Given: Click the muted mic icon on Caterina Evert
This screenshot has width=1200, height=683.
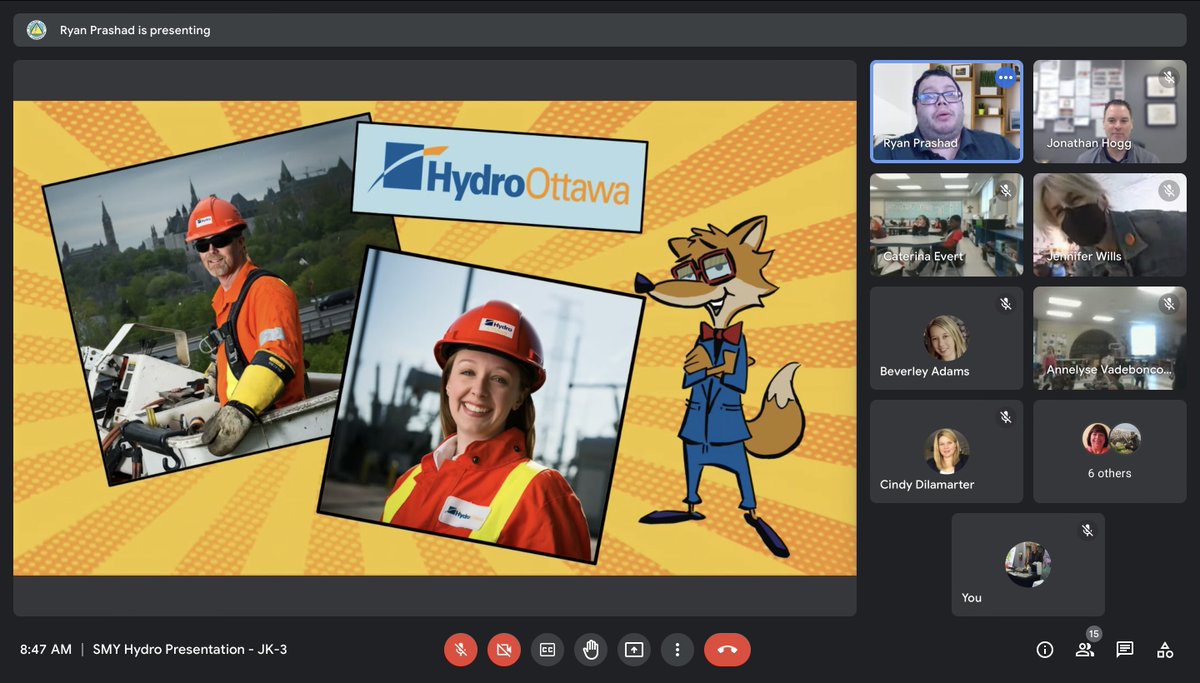Looking at the screenshot, I should point(1005,191).
